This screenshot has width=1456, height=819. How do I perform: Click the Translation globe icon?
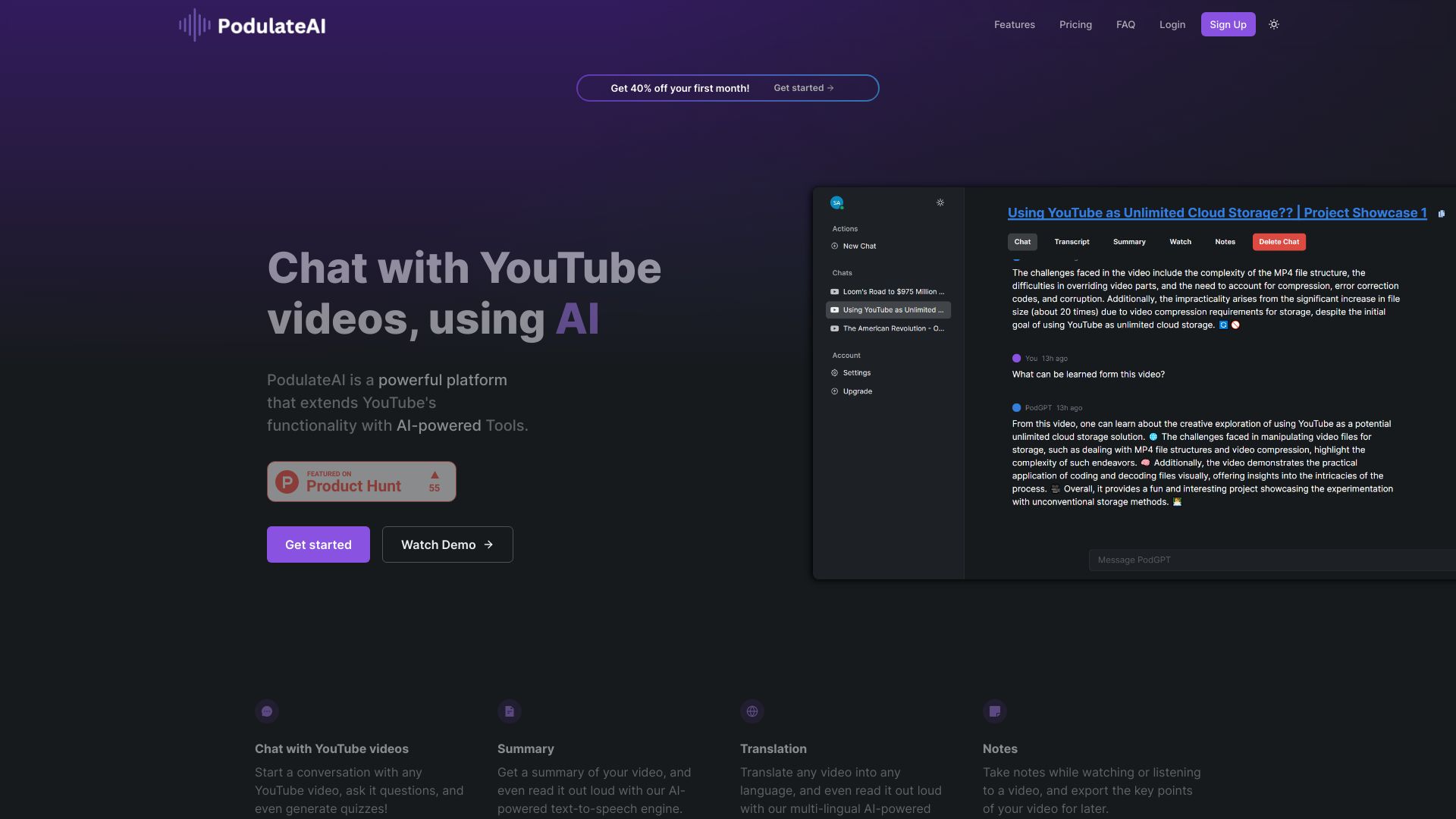(752, 711)
